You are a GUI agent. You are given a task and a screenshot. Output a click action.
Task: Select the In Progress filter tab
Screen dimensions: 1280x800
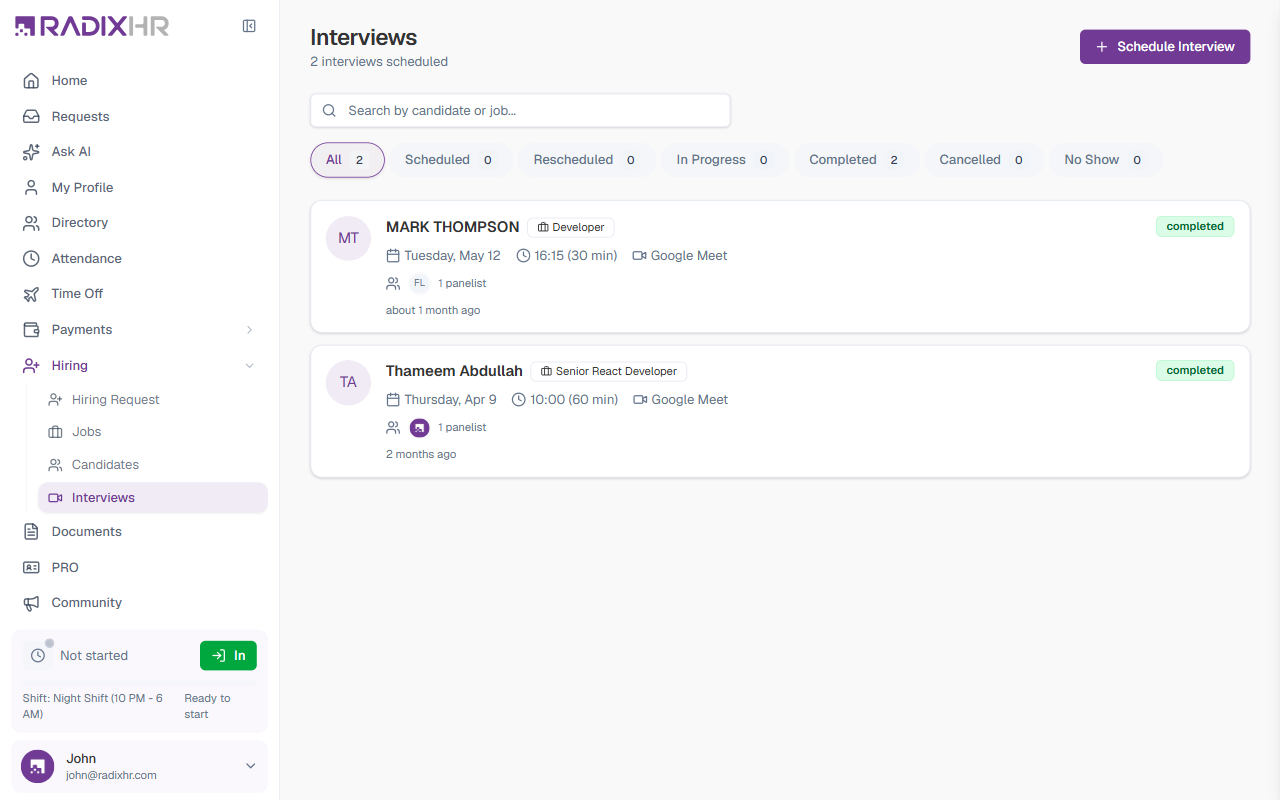click(x=724, y=160)
